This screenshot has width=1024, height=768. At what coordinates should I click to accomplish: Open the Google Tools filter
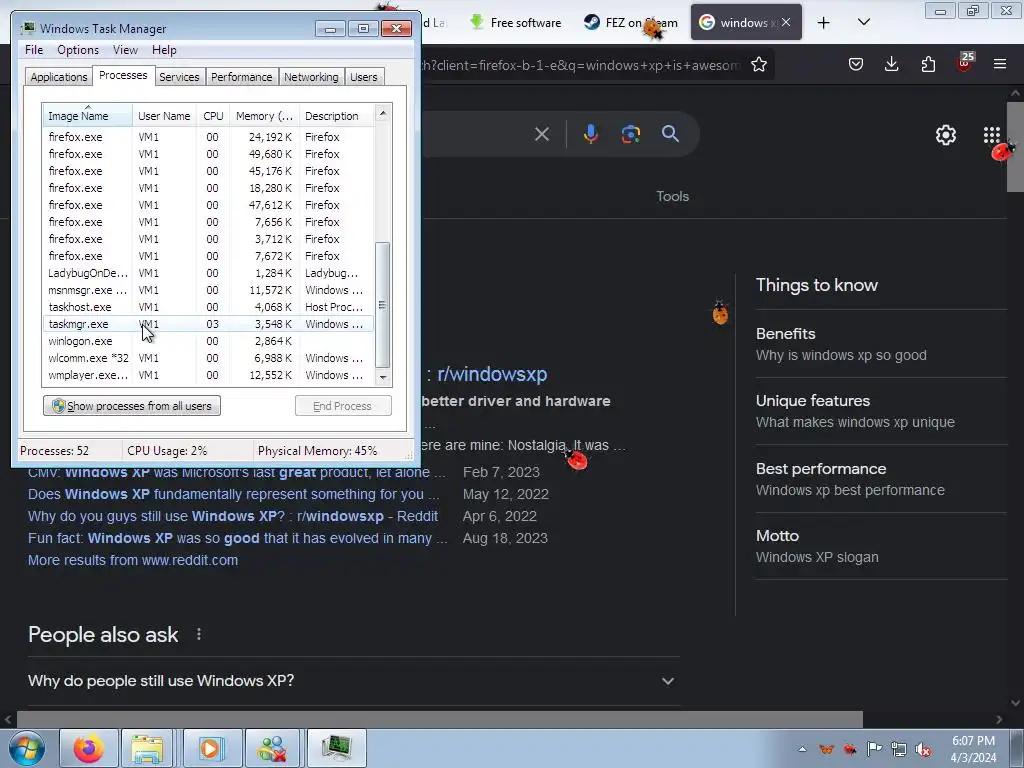tap(672, 196)
